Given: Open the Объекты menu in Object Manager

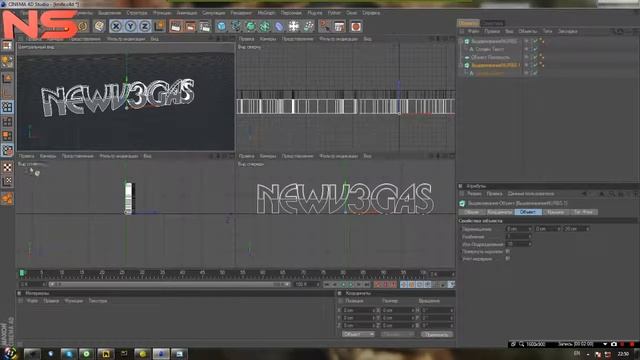Looking at the screenshot, I should pos(527,31).
